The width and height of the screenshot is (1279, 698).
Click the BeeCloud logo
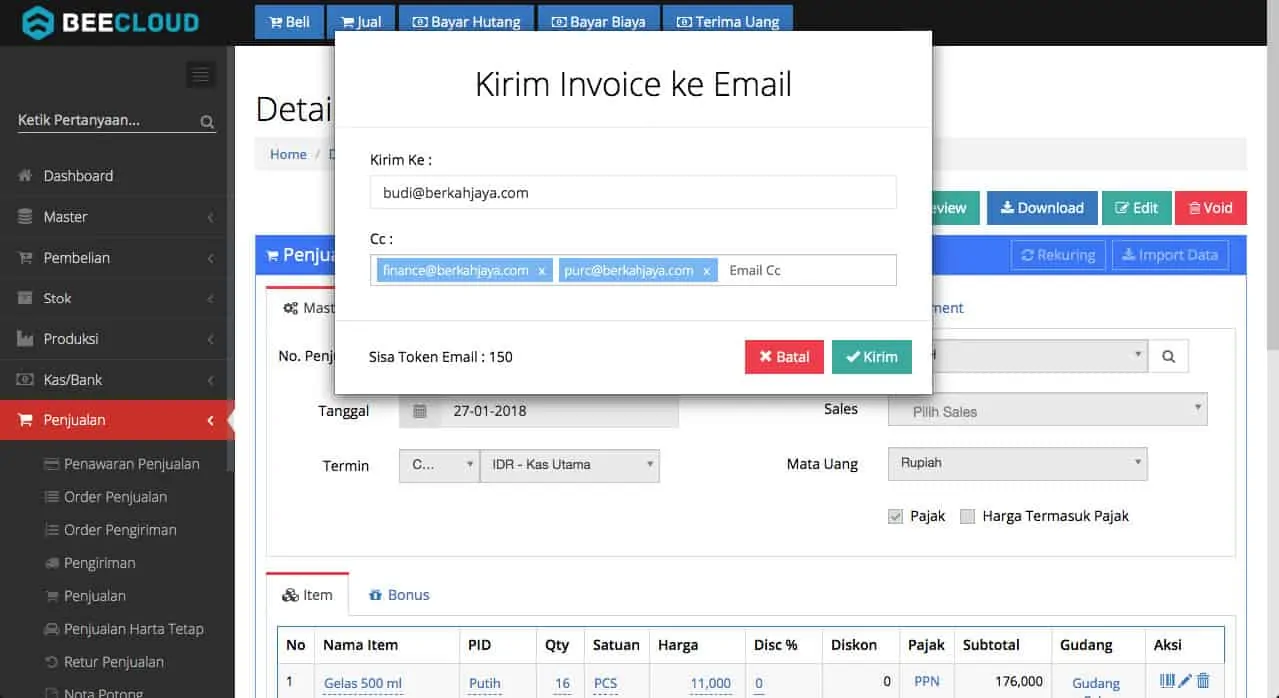coord(110,22)
